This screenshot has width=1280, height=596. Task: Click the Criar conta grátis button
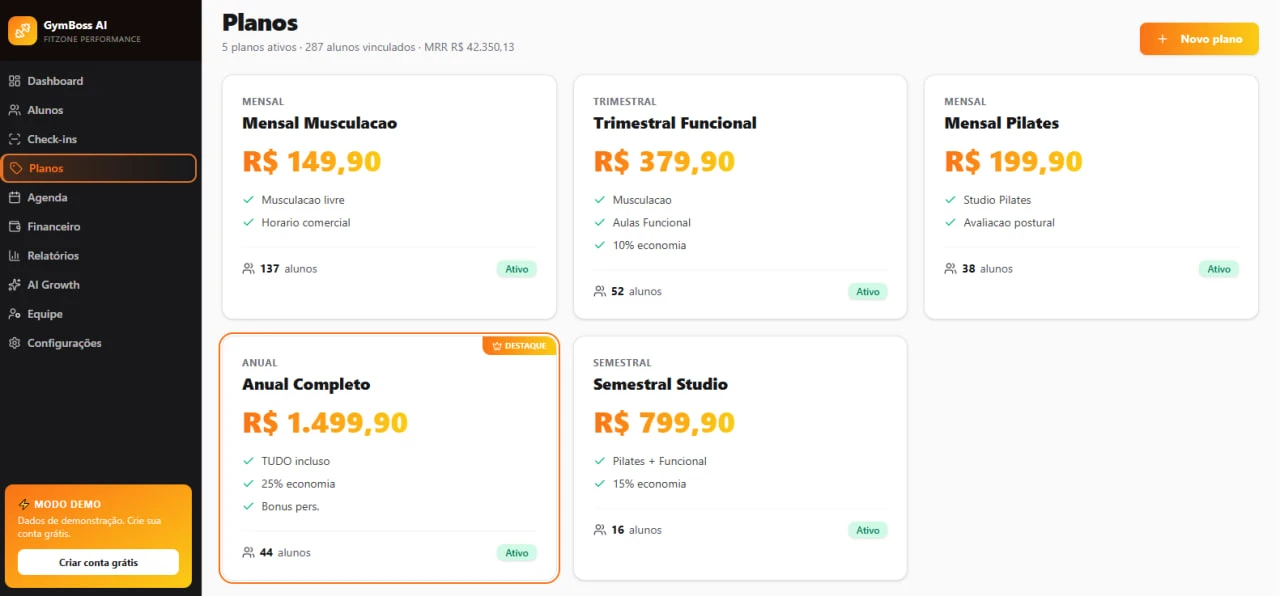(x=98, y=562)
